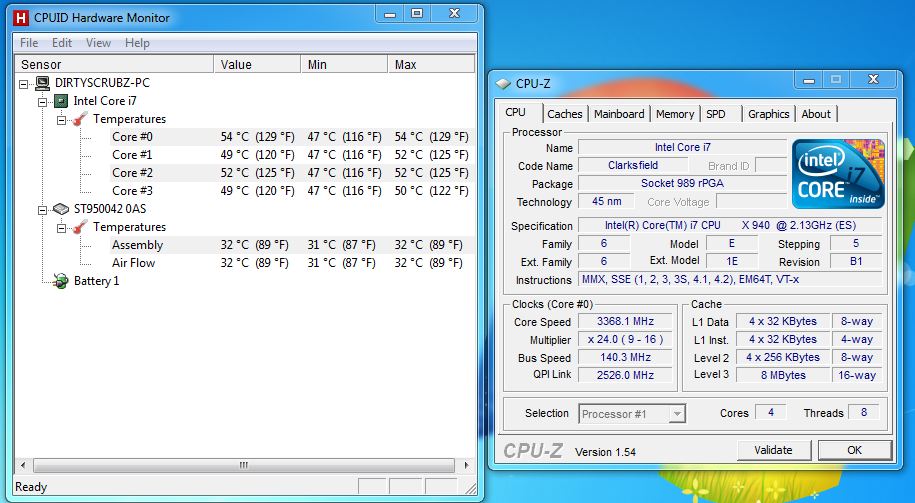Click the Cores count value 4
This screenshot has width=915, height=503.
tap(770, 413)
